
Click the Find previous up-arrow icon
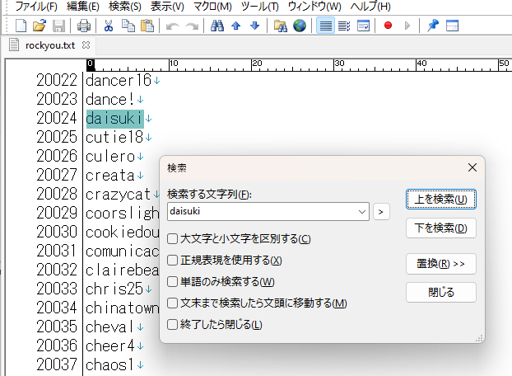[x=236, y=26]
